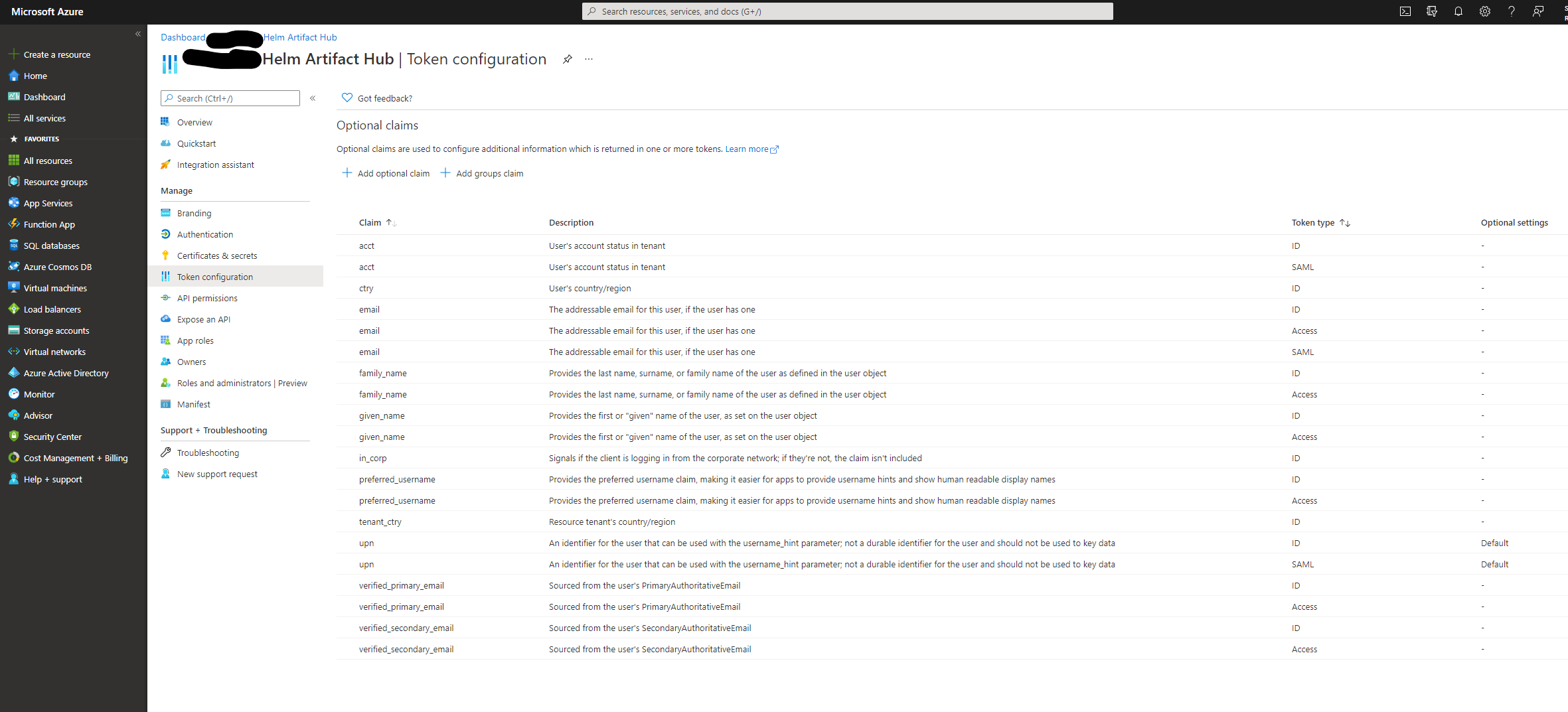Open portal settings gear

[x=1485, y=11]
